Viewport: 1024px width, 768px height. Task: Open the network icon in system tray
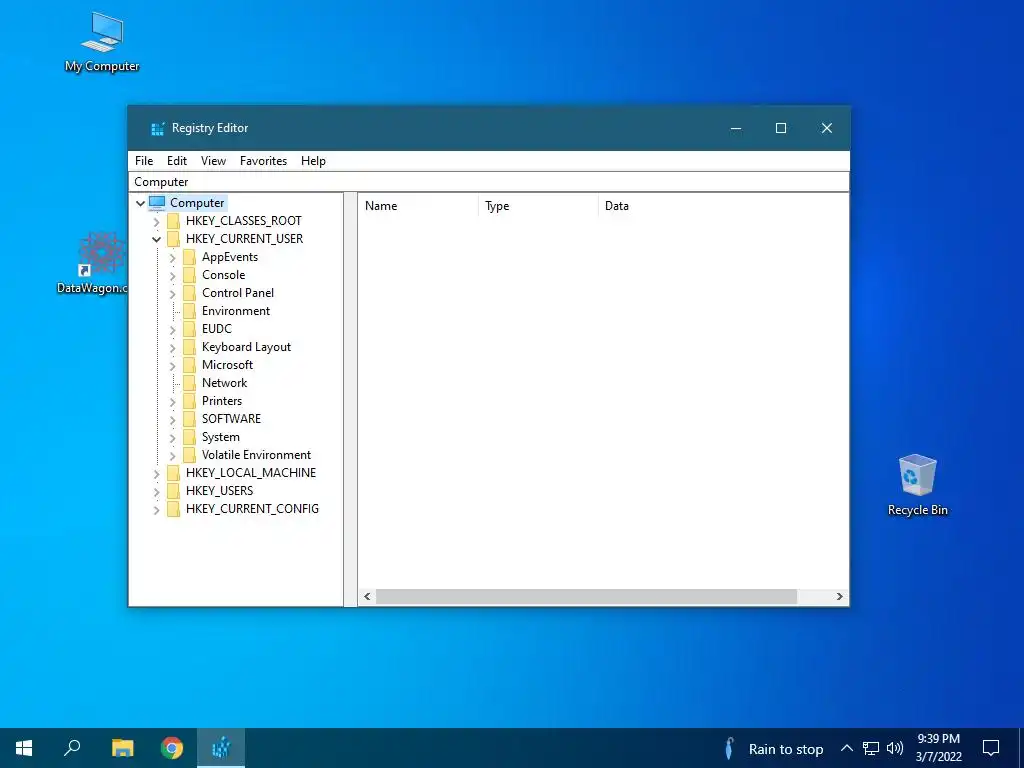pos(871,748)
